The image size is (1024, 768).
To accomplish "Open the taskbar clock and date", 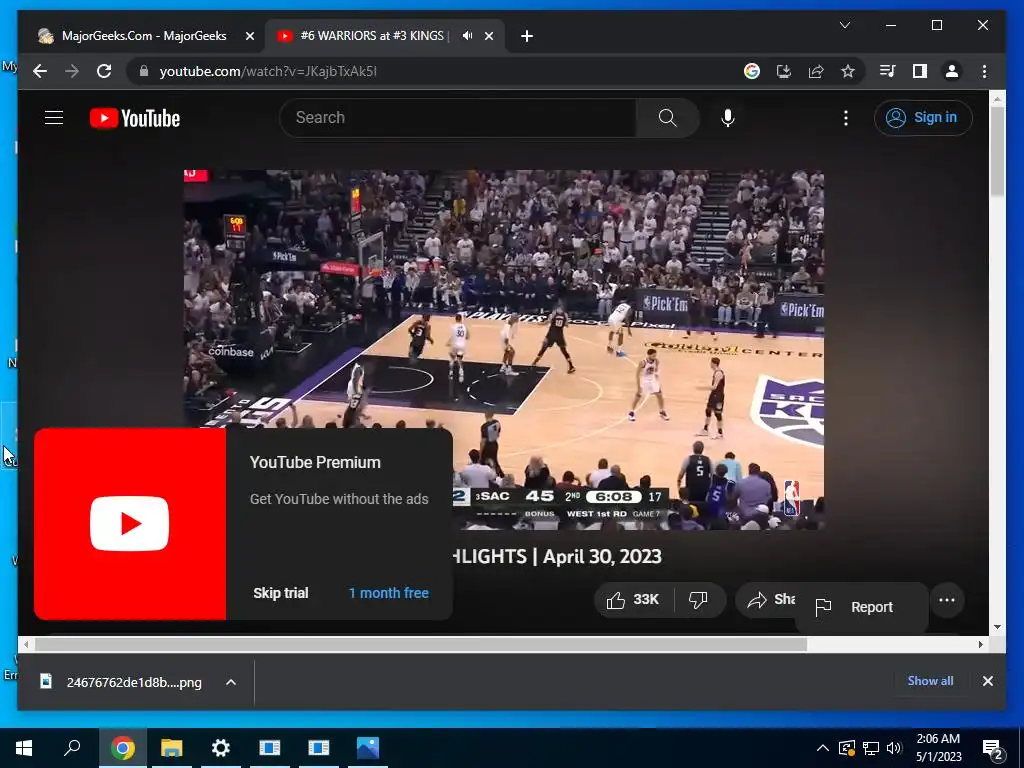I will tap(938, 748).
